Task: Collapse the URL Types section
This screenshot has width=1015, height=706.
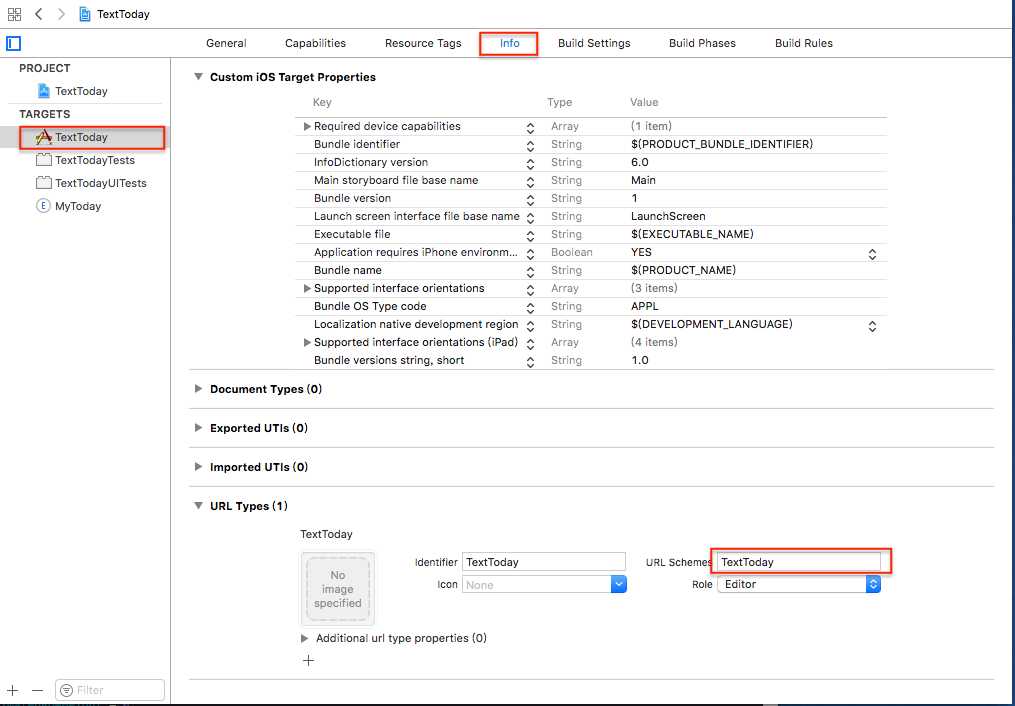Action: point(198,505)
